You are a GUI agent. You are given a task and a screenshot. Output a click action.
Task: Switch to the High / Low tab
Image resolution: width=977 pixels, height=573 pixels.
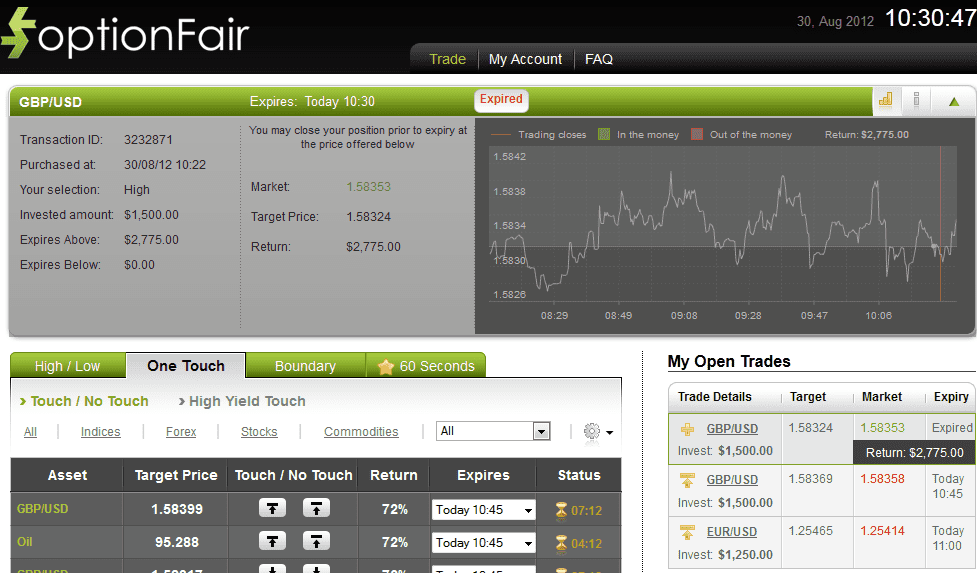tap(68, 366)
